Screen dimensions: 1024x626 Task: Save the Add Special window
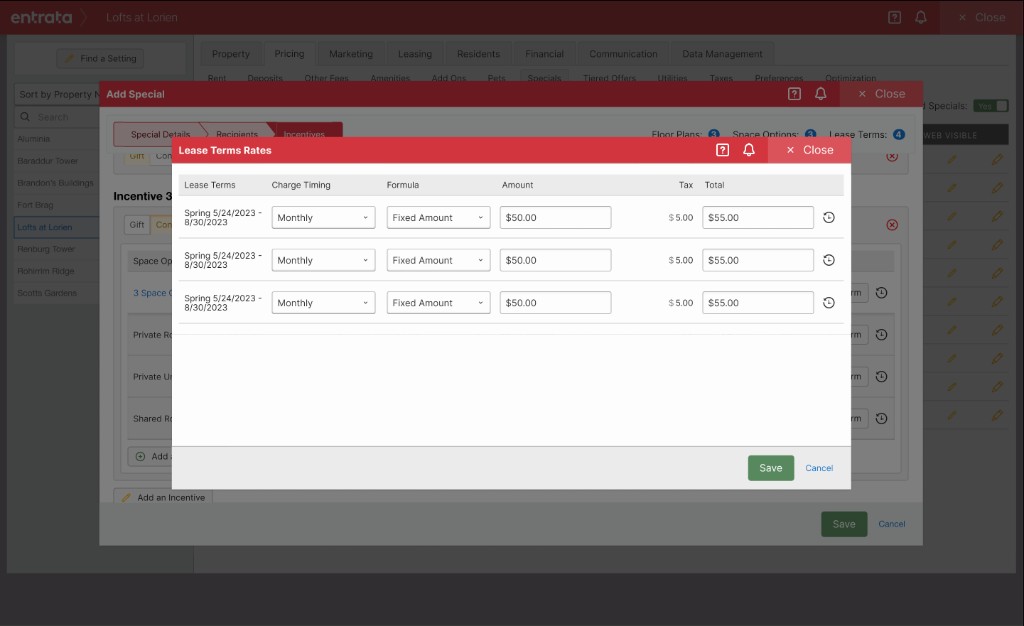coord(844,524)
